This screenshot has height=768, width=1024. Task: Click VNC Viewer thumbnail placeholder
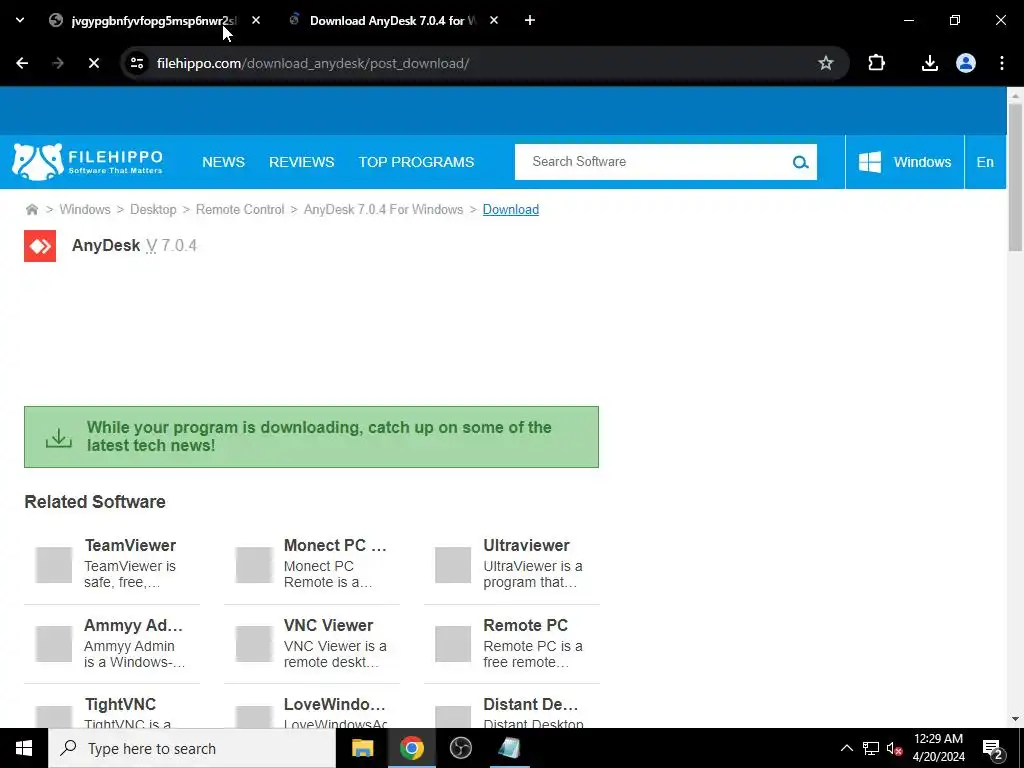[x=253, y=644]
